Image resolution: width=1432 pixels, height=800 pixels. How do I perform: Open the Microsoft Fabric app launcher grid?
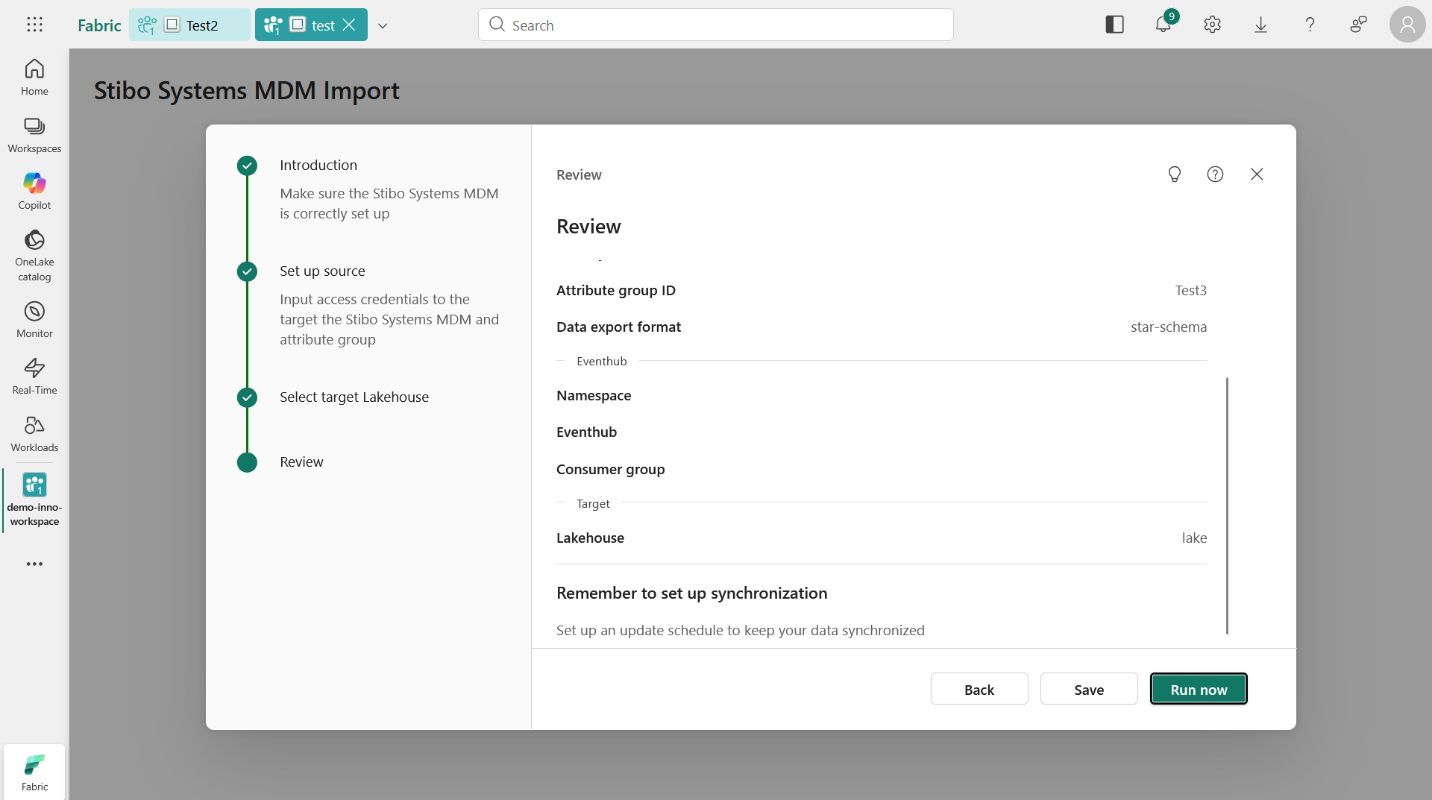(x=34, y=24)
